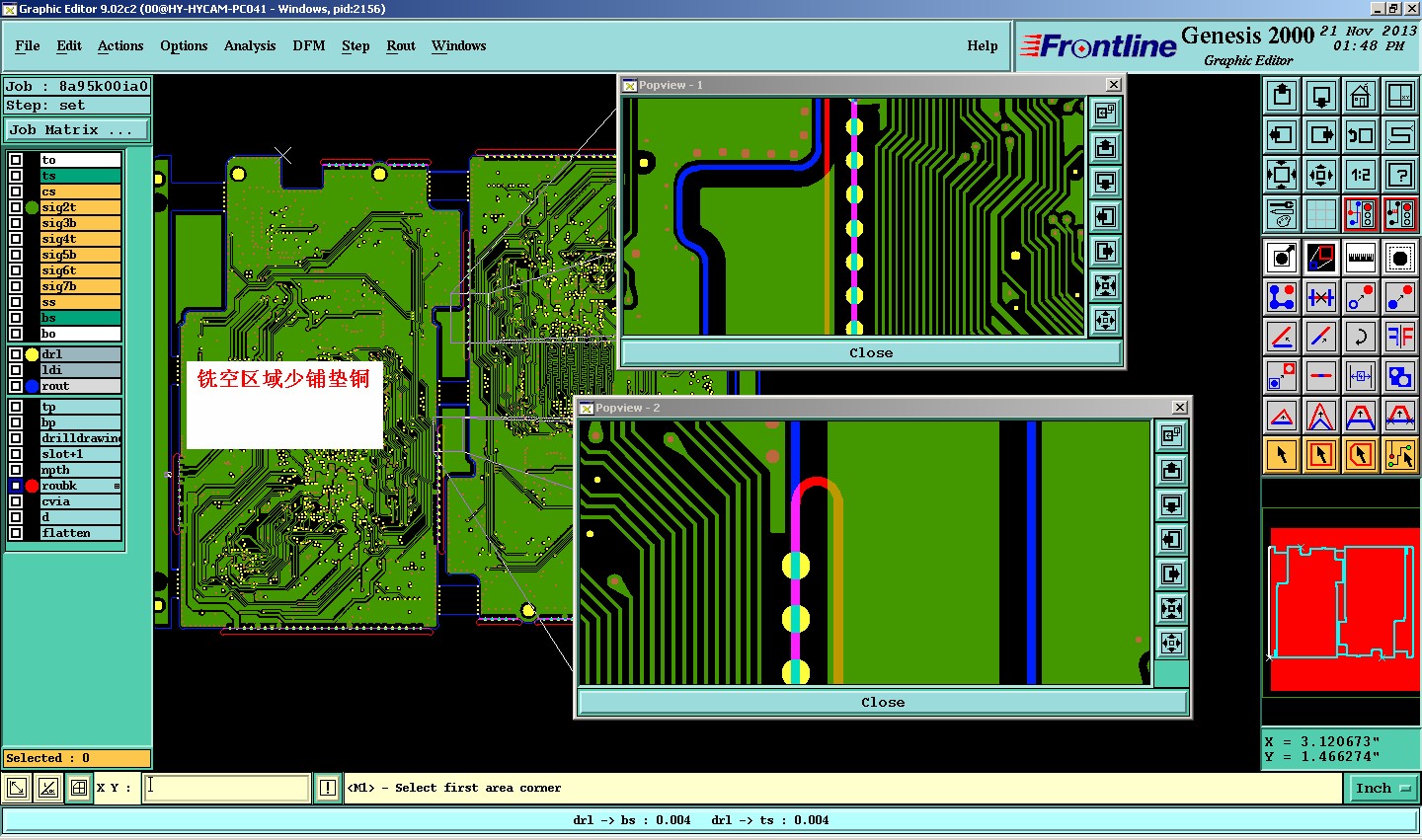Select the layer name drilldrawing
Image resolution: width=1422 pixels, height=840 pixels.
80,438
